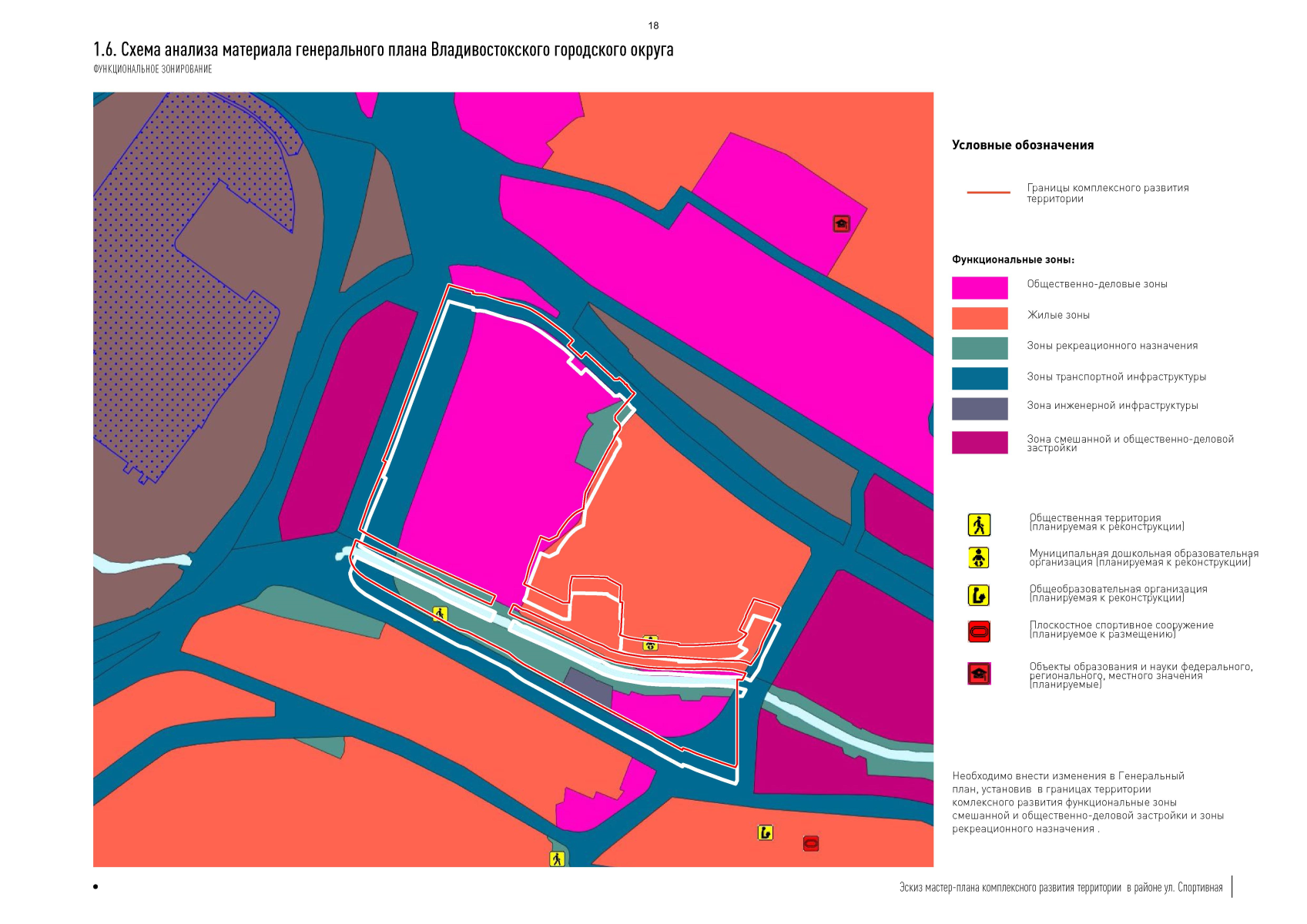
Task: Click the bright magenta Общественно-деловые зоны swatch
Action: (980, 287)
